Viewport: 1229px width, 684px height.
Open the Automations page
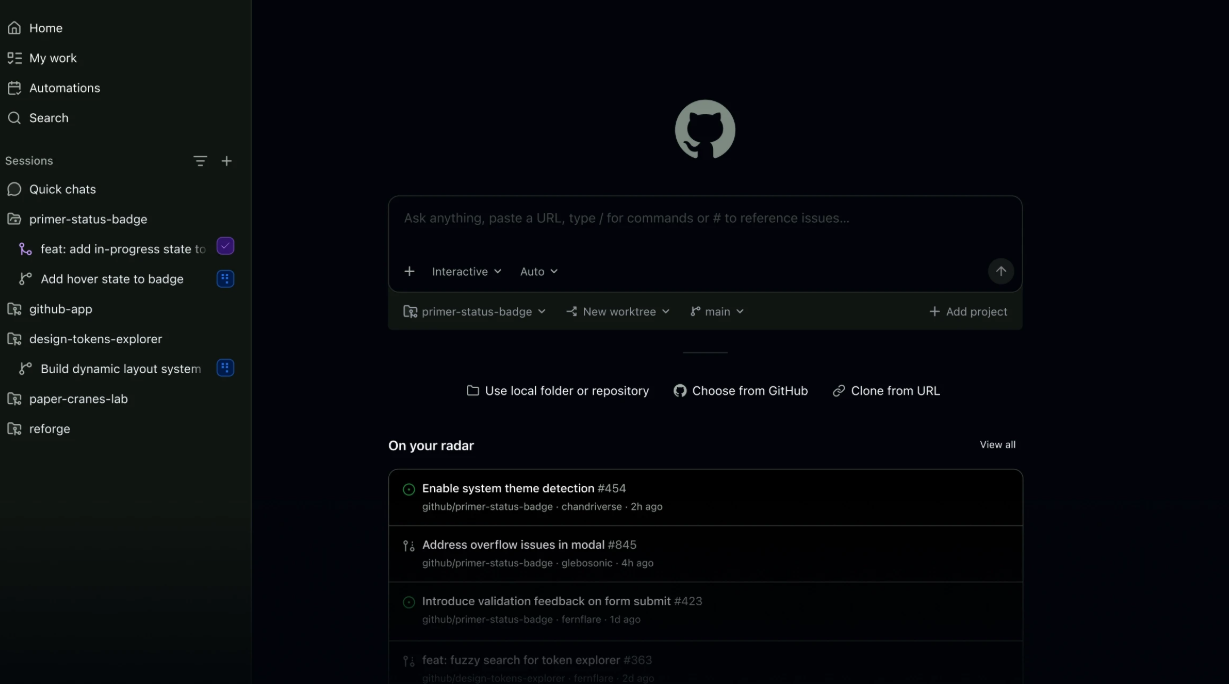tap(65, 88)
